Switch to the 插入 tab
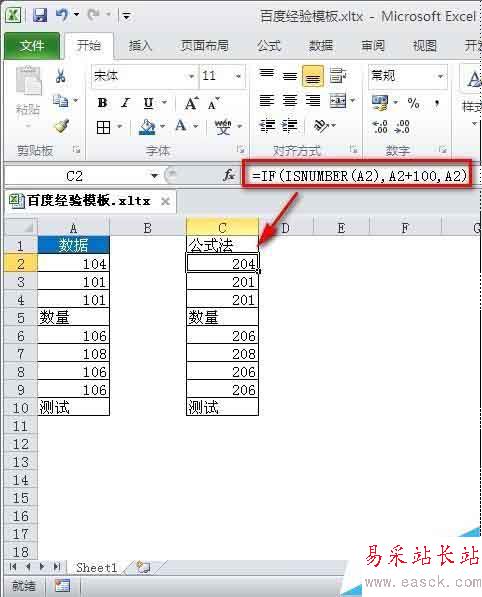Image resolution: width=482 pixels, height=597 pixels. click(x=140, y=46)
